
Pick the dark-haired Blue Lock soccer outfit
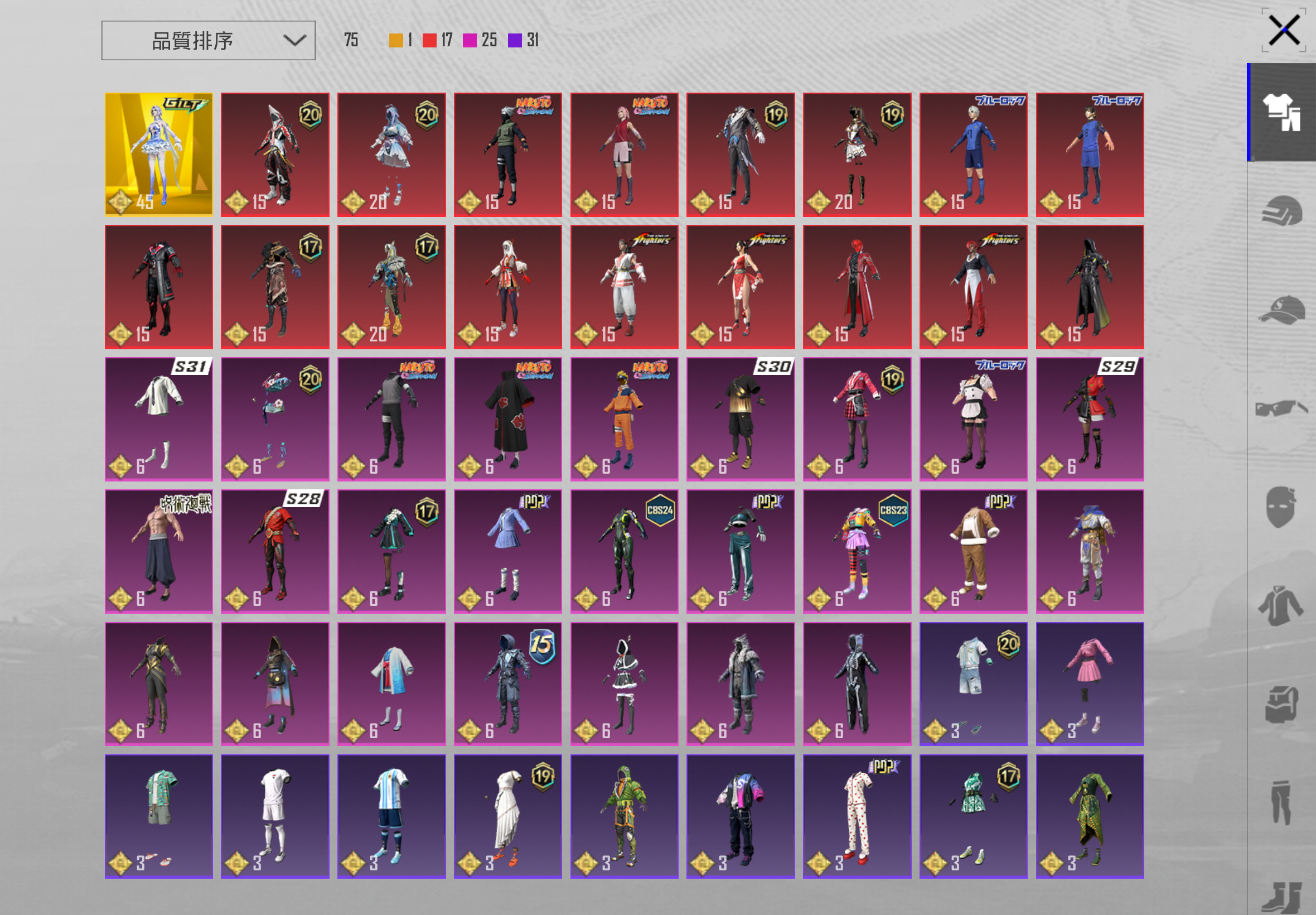(x=1090, y=155)
